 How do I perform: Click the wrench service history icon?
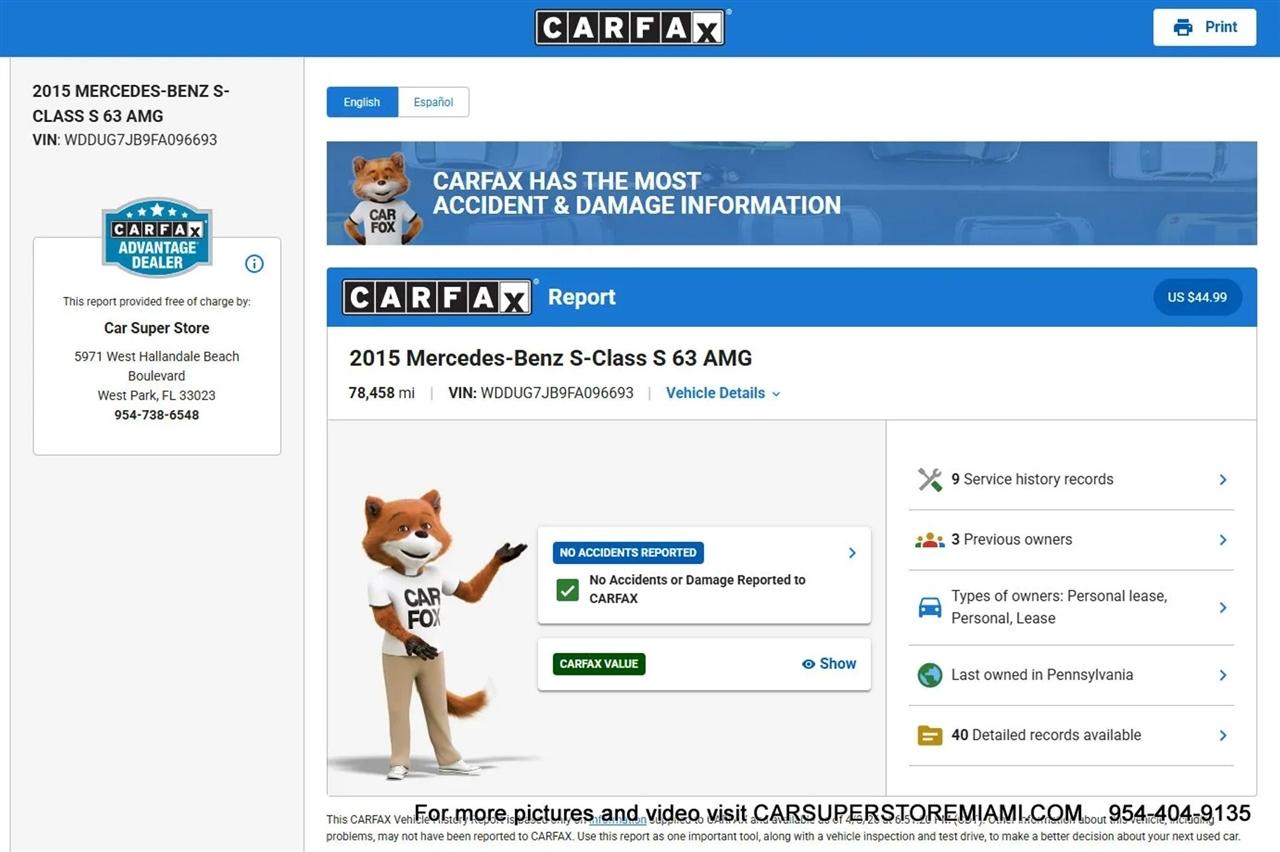coord(930,480)
